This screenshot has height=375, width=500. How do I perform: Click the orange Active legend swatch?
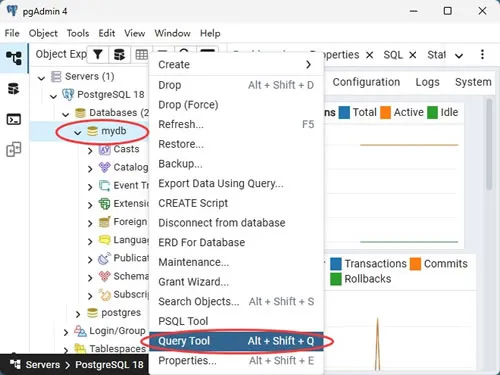[385, 113]
